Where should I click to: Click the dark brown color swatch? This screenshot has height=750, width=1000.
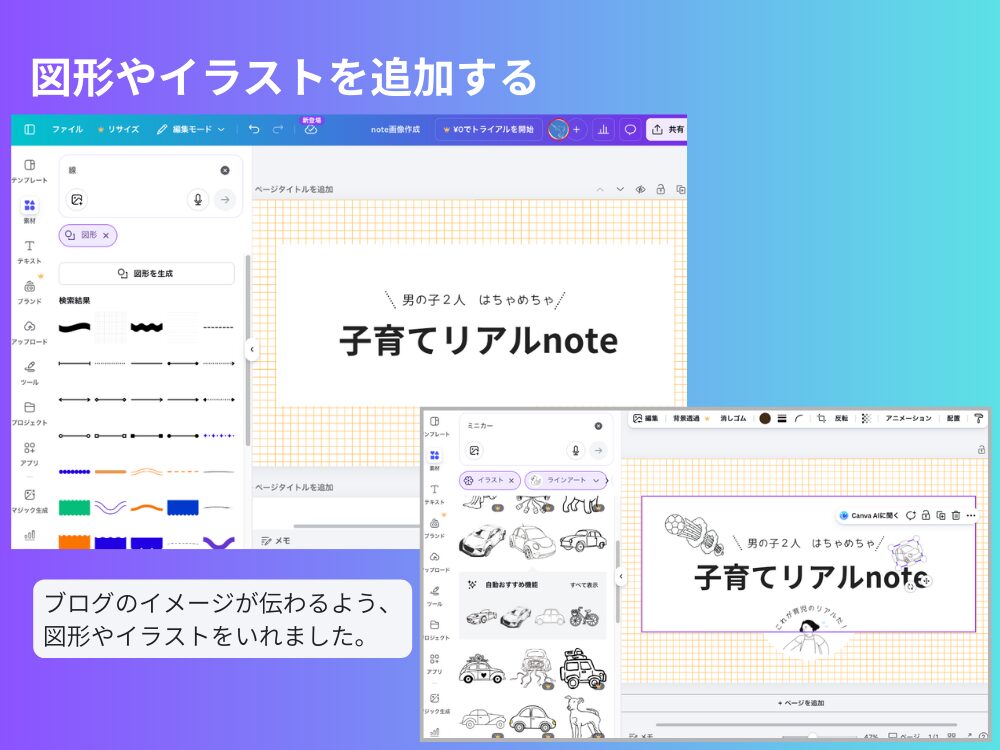[765, 418]
